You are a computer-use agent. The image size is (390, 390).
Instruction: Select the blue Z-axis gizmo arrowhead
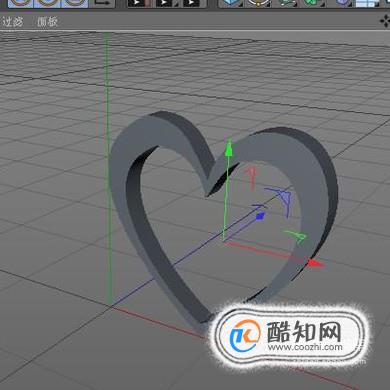[260, 216]
